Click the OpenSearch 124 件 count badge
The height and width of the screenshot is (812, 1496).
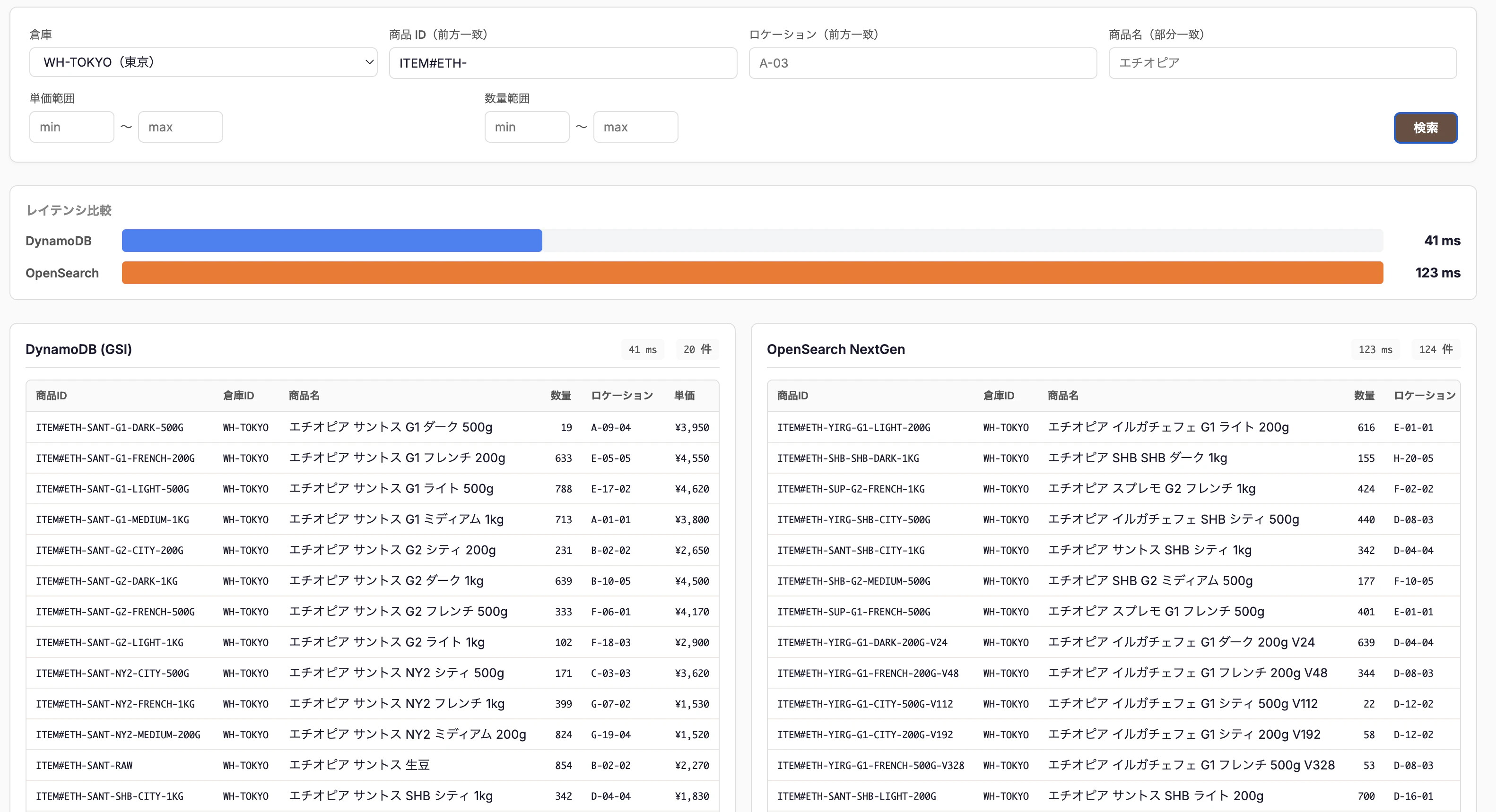click(1435, 349)
